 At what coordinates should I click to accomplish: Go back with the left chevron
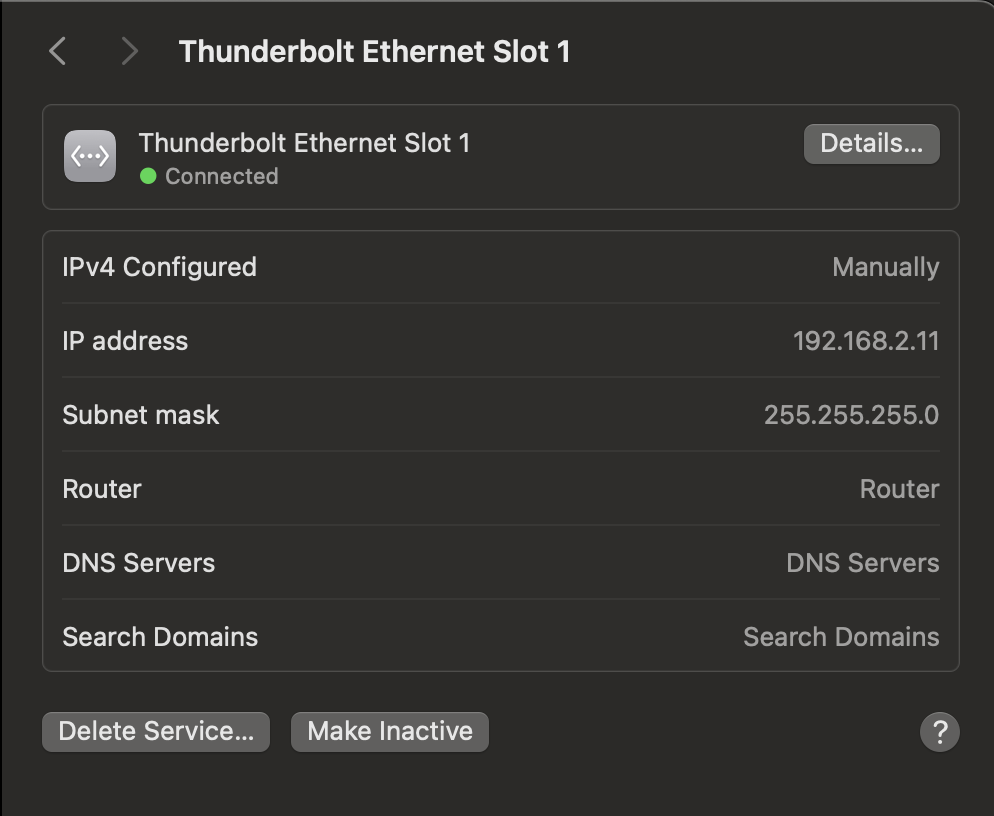point(58,51)
